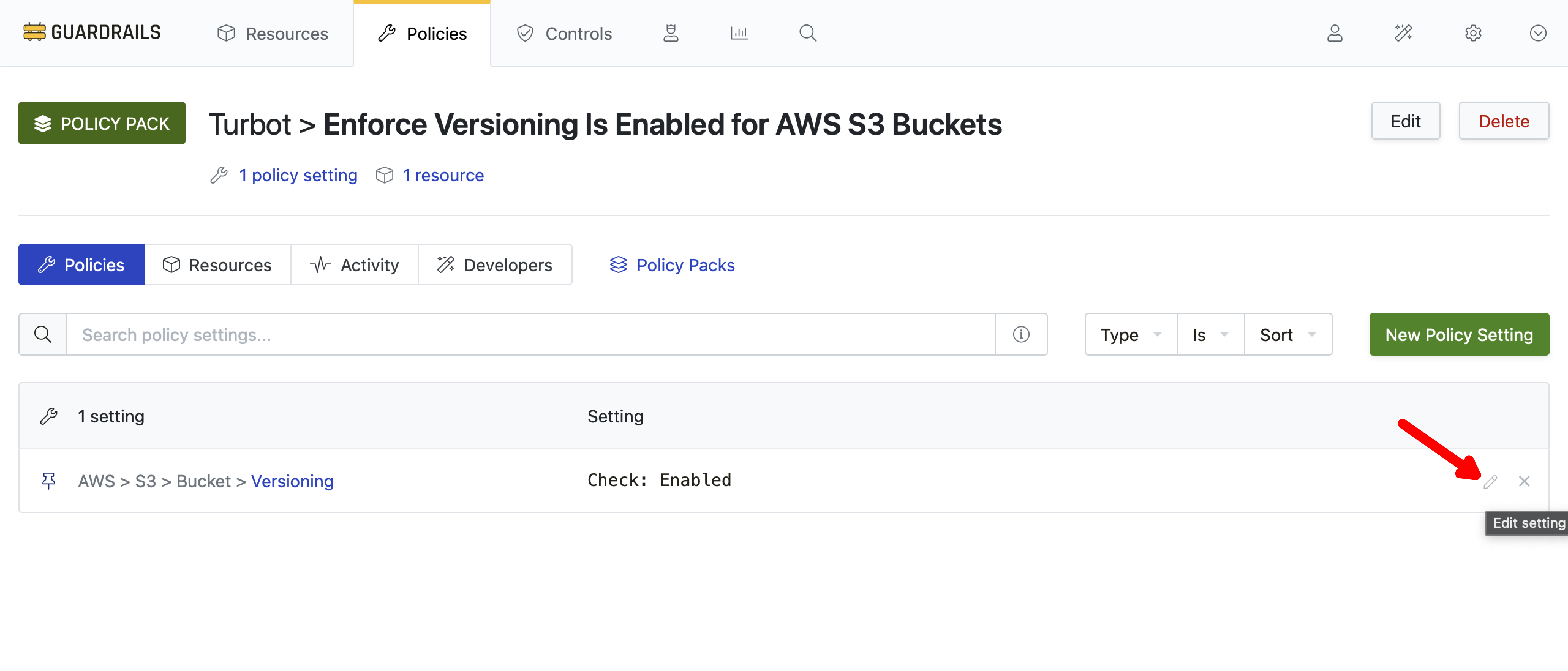
Task: Expand the circled chevron menu top right
Action: (1538, 33)
